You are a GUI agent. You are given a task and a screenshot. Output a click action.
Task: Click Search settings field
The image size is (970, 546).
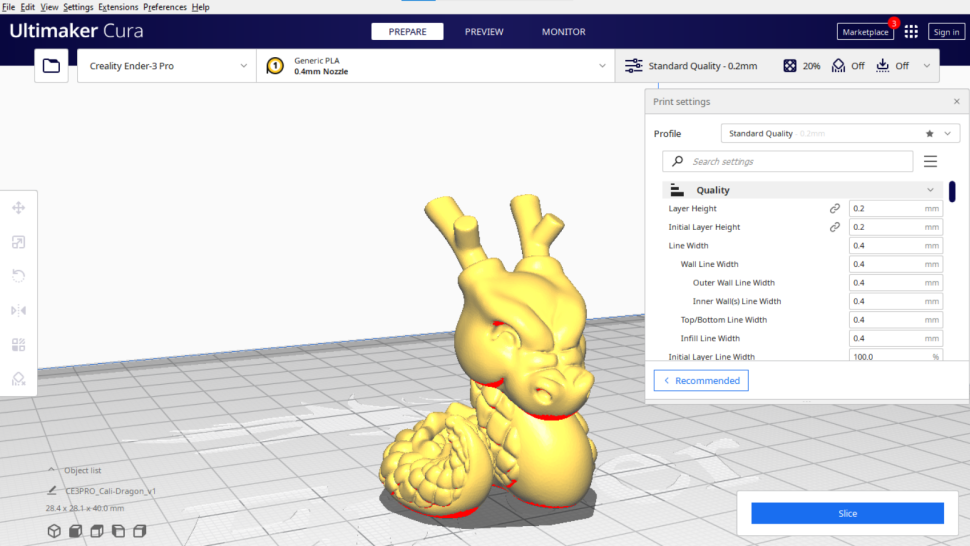click(x=788, y=161)
